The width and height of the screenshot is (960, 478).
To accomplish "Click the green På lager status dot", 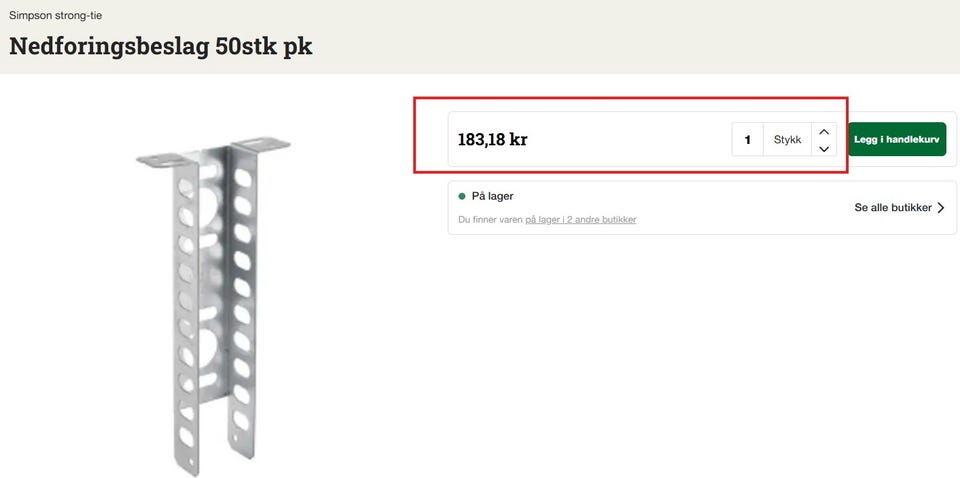I will pyautogui.click(x=462, y=196).
